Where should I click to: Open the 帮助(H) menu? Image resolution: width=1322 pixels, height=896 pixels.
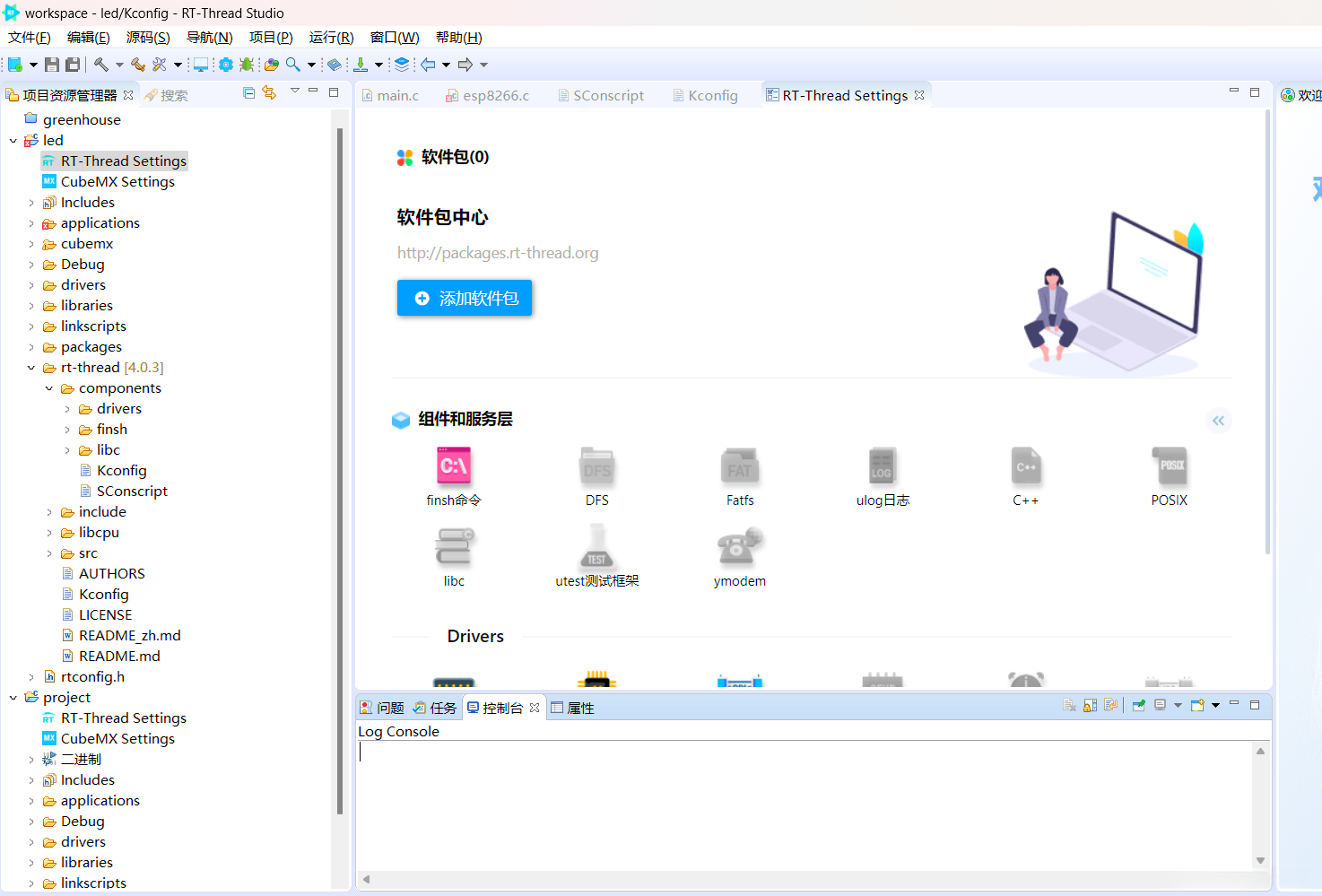[459, 38]
